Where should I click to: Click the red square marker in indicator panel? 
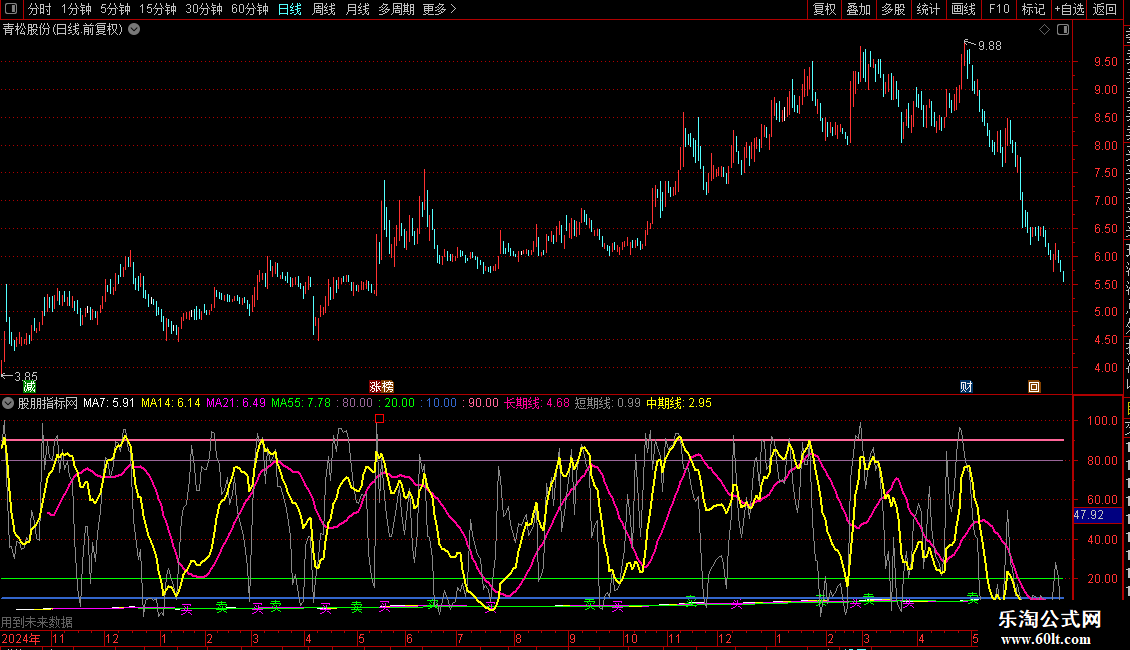tap(380, 419)
